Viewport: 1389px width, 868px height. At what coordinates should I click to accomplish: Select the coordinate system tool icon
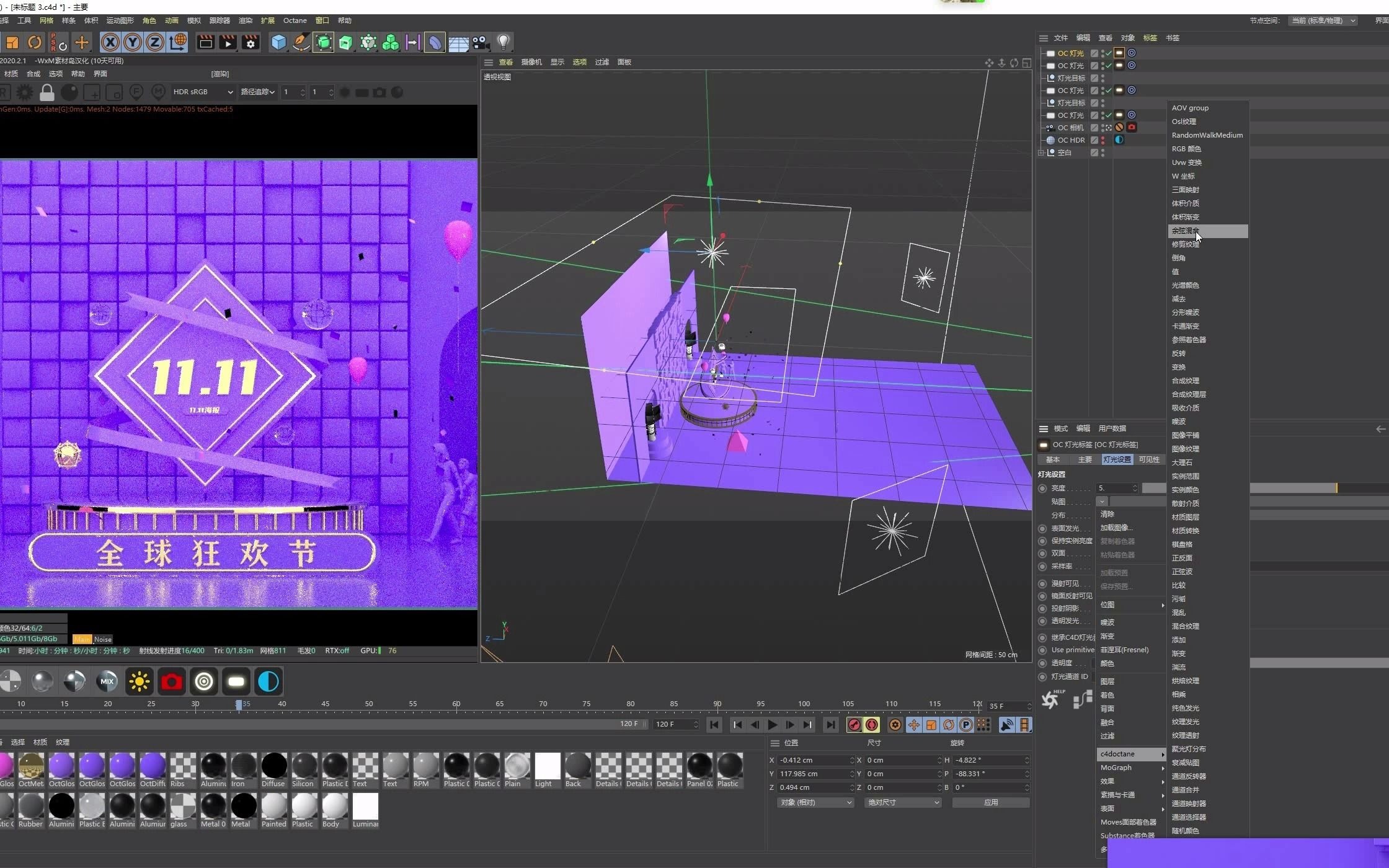(x=177, y=42)
